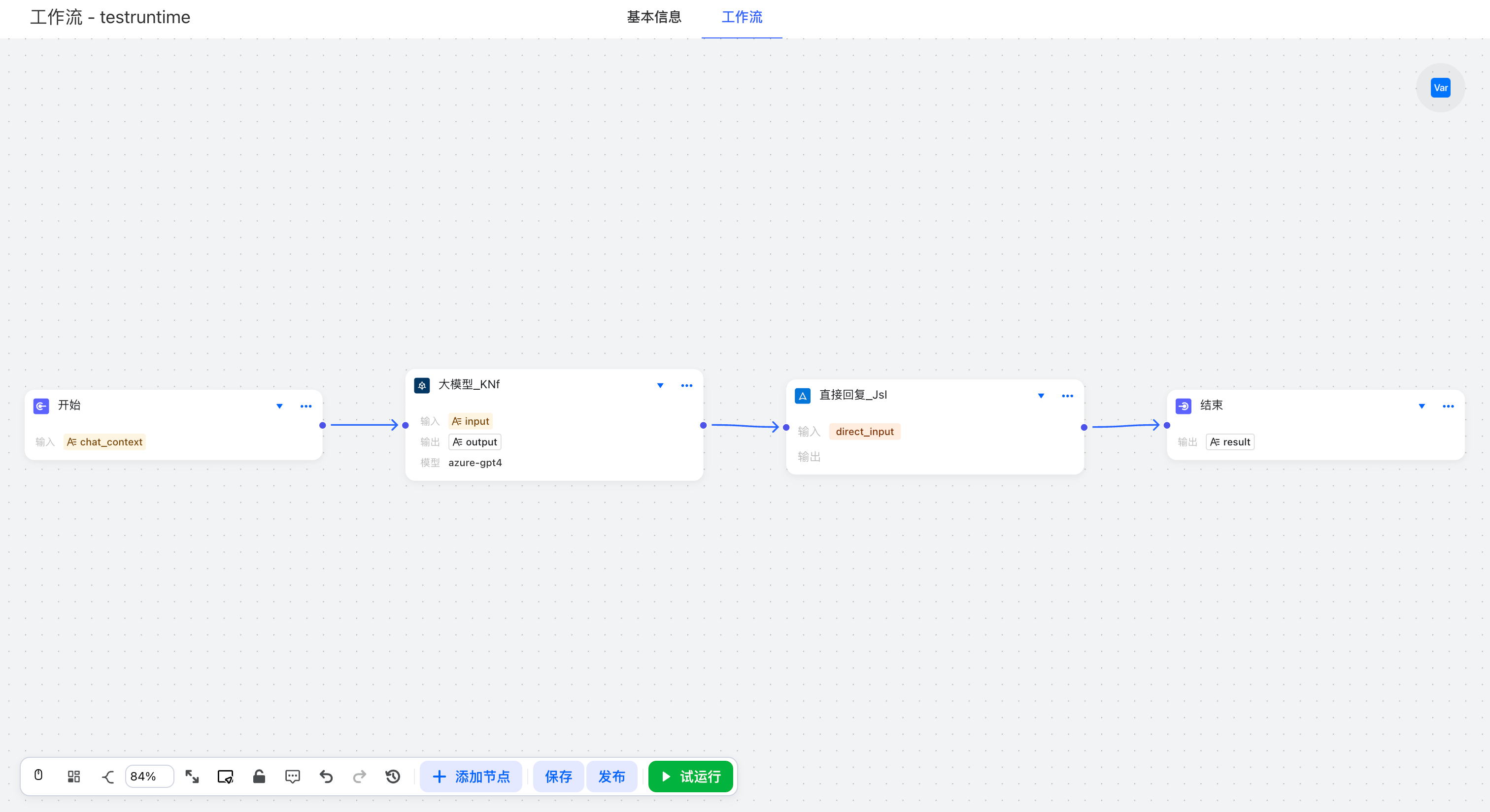Undo the last action
This screenshot has width=1490, height=812.
tap(326, 776)
